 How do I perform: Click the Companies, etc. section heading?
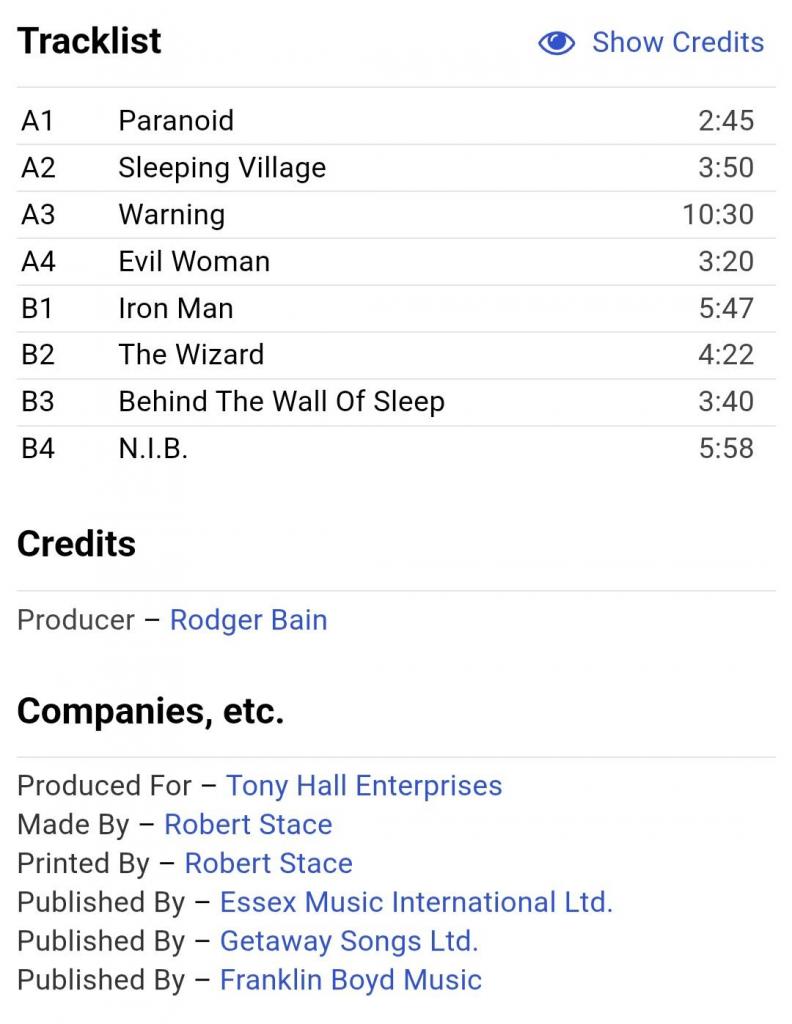[x=150, y=711]
